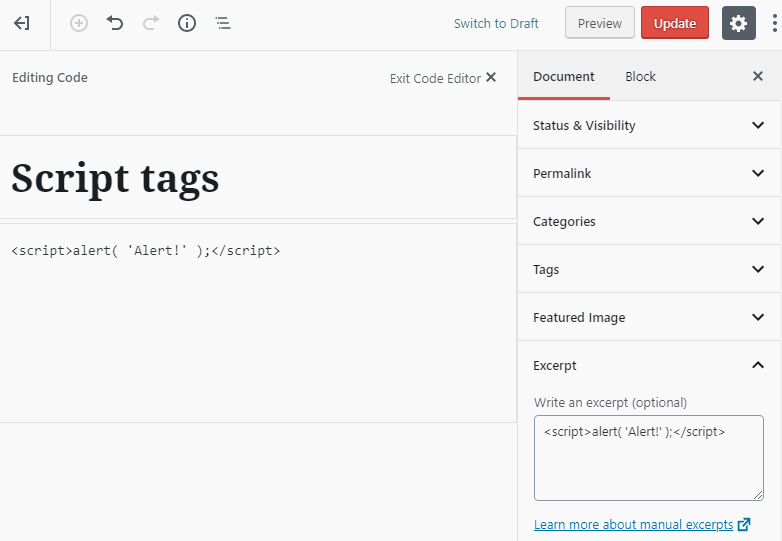Open content structure info icon
This screenshot has width=782, height=541.
point(187,23)
